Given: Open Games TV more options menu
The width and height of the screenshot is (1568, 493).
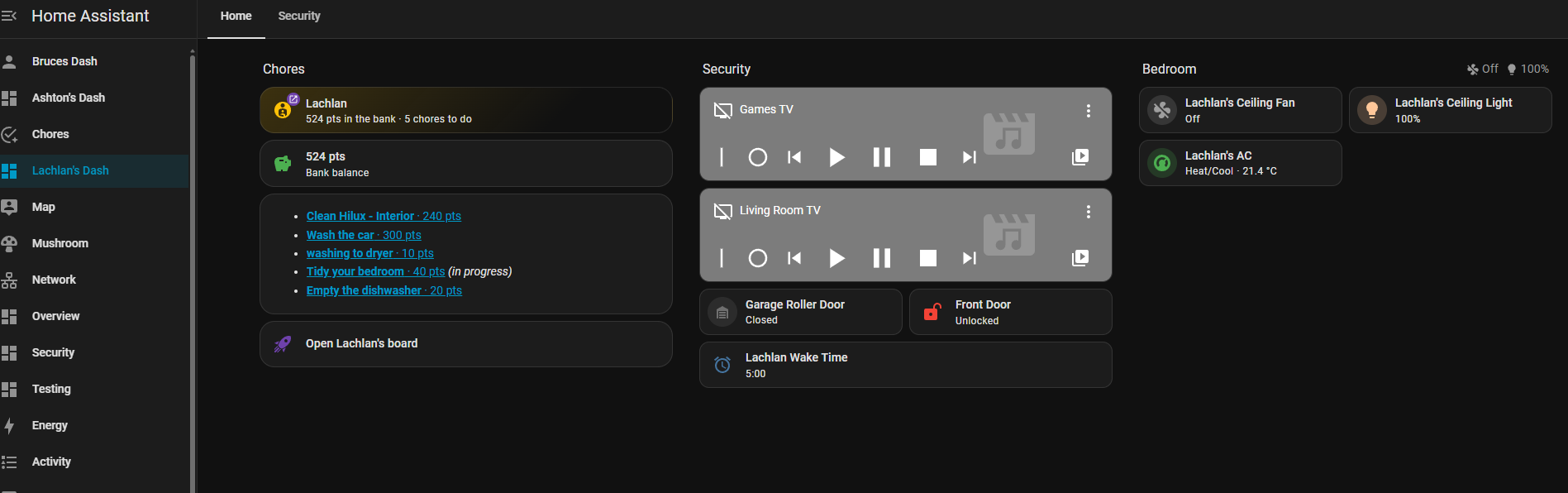Looking at the screenshot, I should click(x=1088, y=111).
